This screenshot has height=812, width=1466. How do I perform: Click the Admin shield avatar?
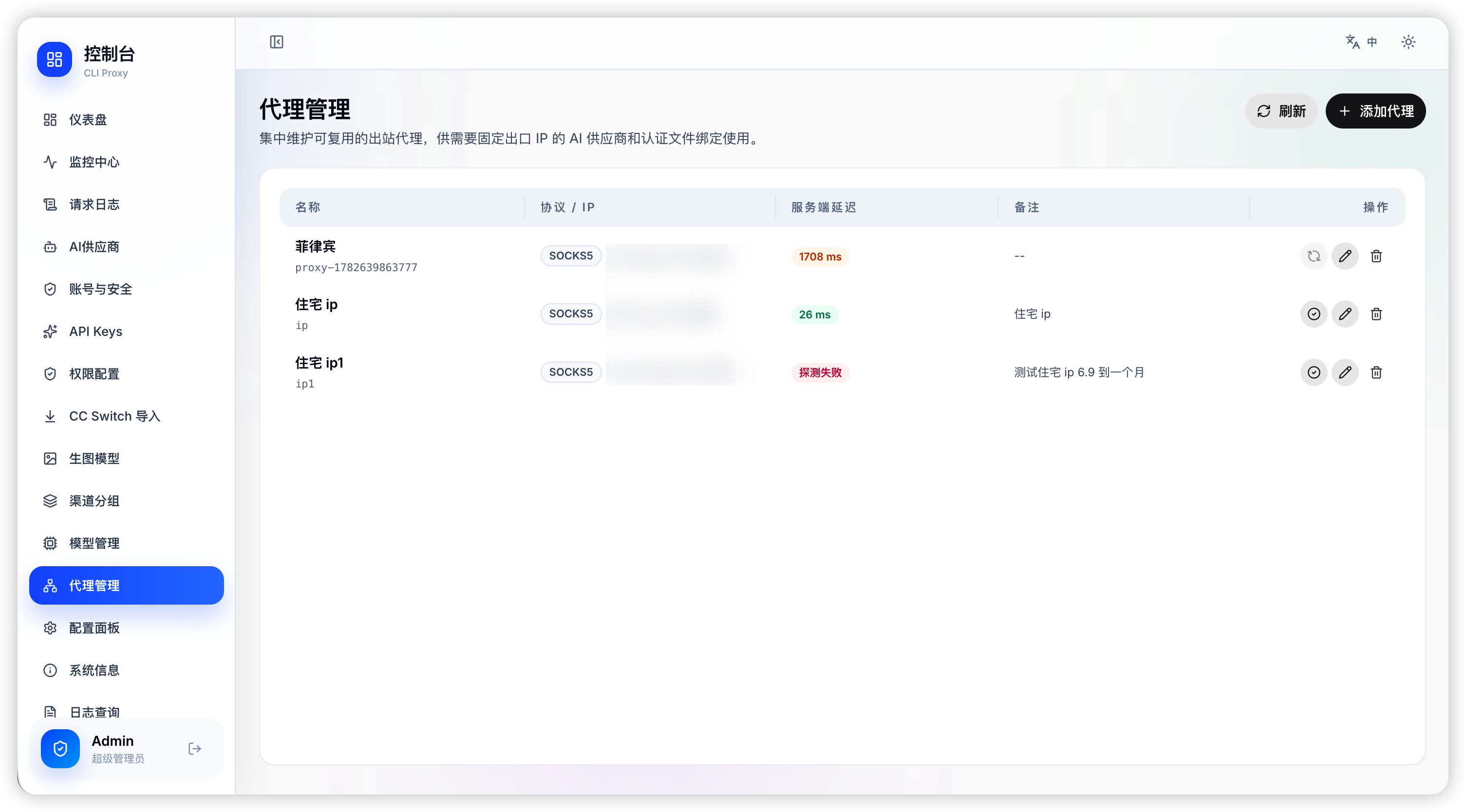[x=60, y=749]
